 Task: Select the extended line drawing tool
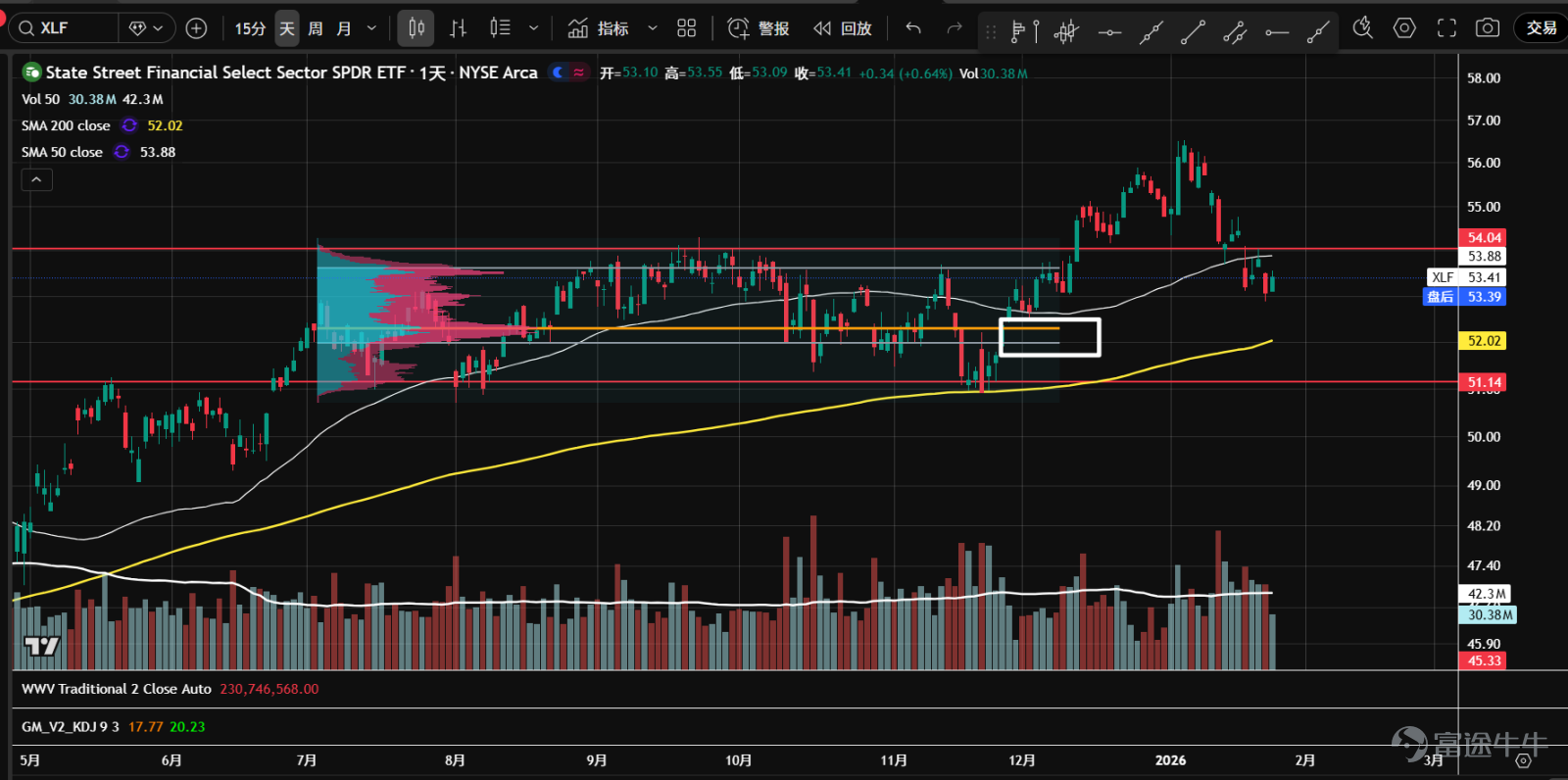[x=1151, y=32]
